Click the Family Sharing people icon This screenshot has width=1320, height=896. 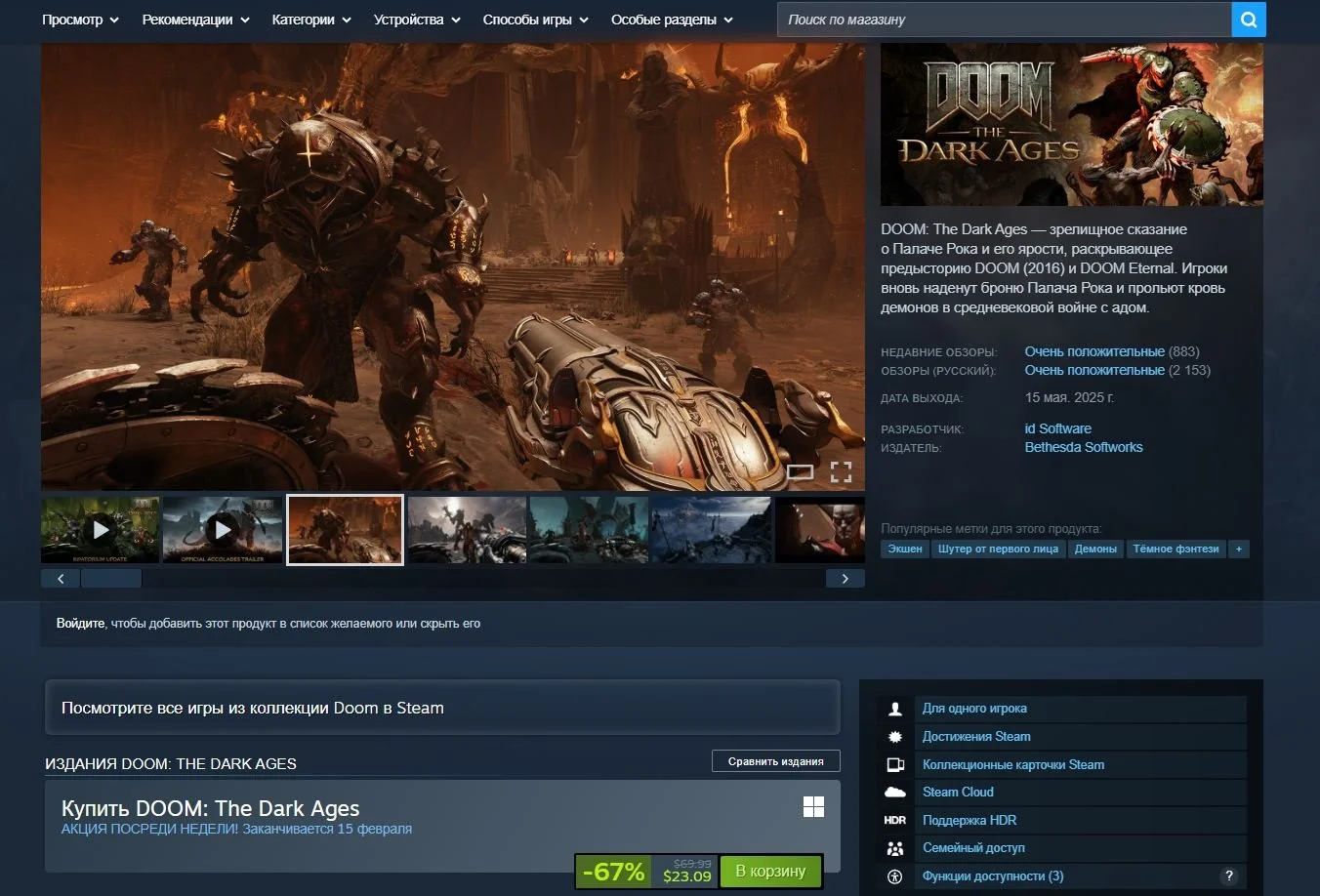894,848
